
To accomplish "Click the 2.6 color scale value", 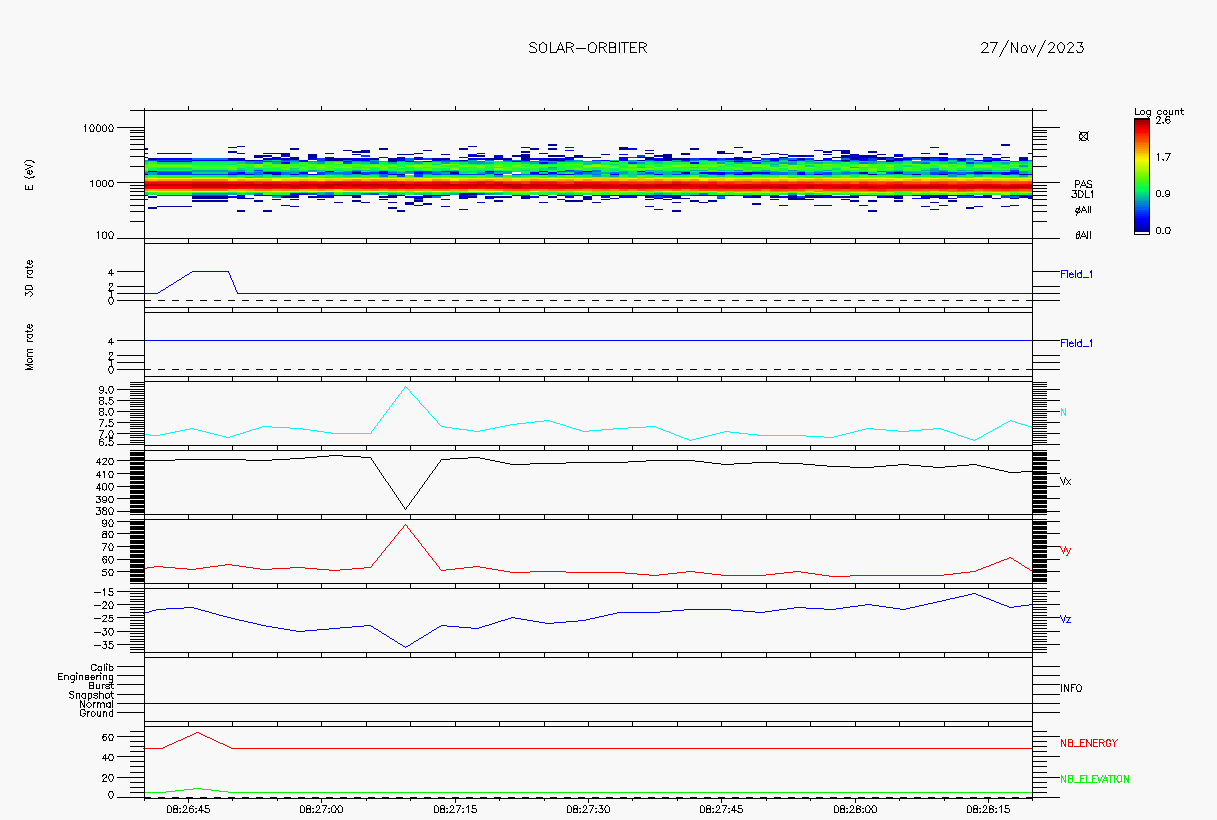I will 1163,120.
